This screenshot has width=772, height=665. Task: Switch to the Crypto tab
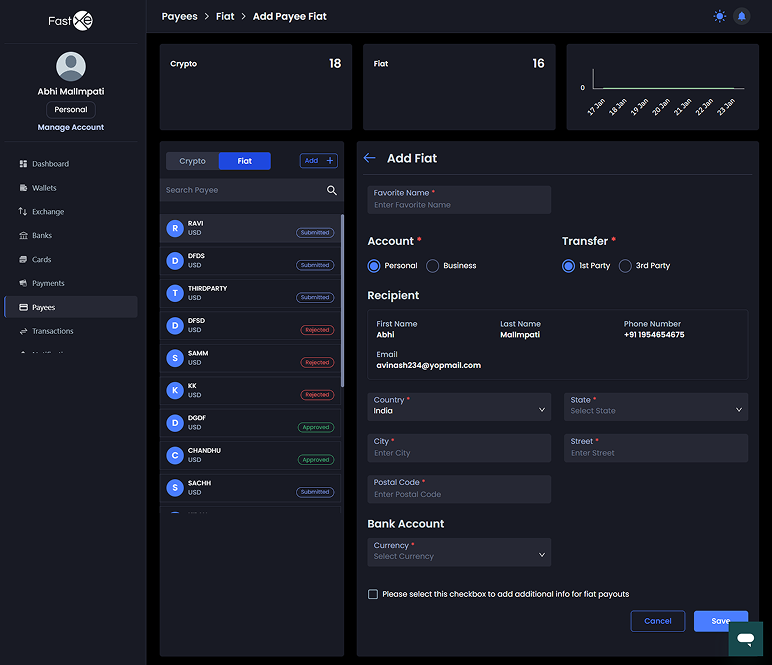point(192,161)
